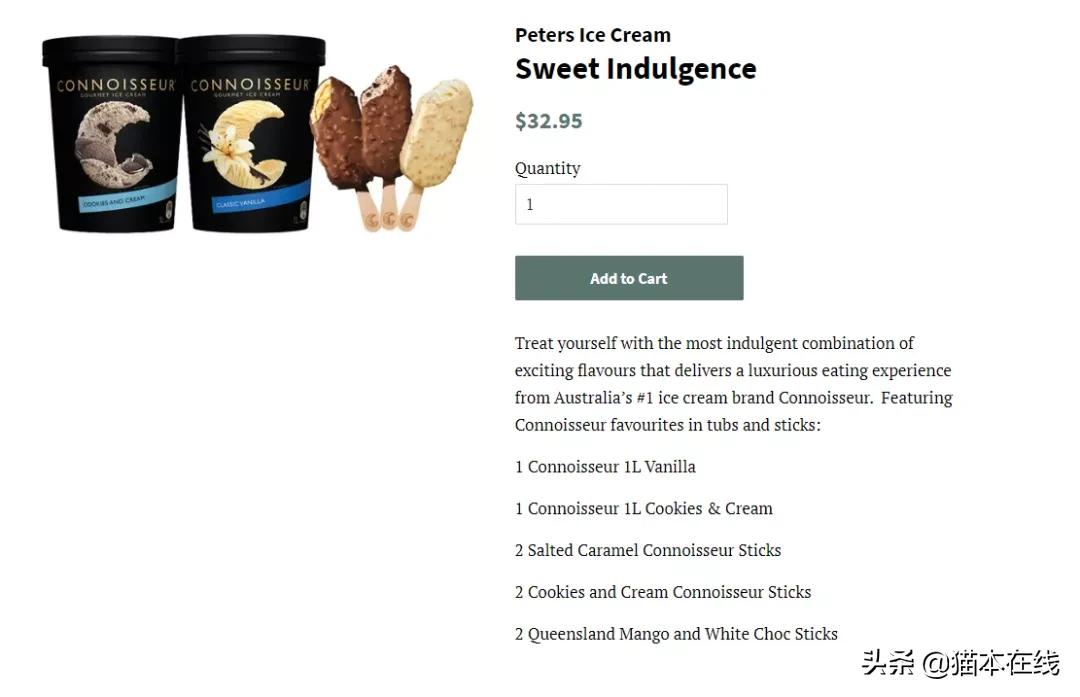The height and width of the screenshot is (697, 1080).
Task: Click "2 Queensland Mango and White Choc Sticks"
Action: 676,634
